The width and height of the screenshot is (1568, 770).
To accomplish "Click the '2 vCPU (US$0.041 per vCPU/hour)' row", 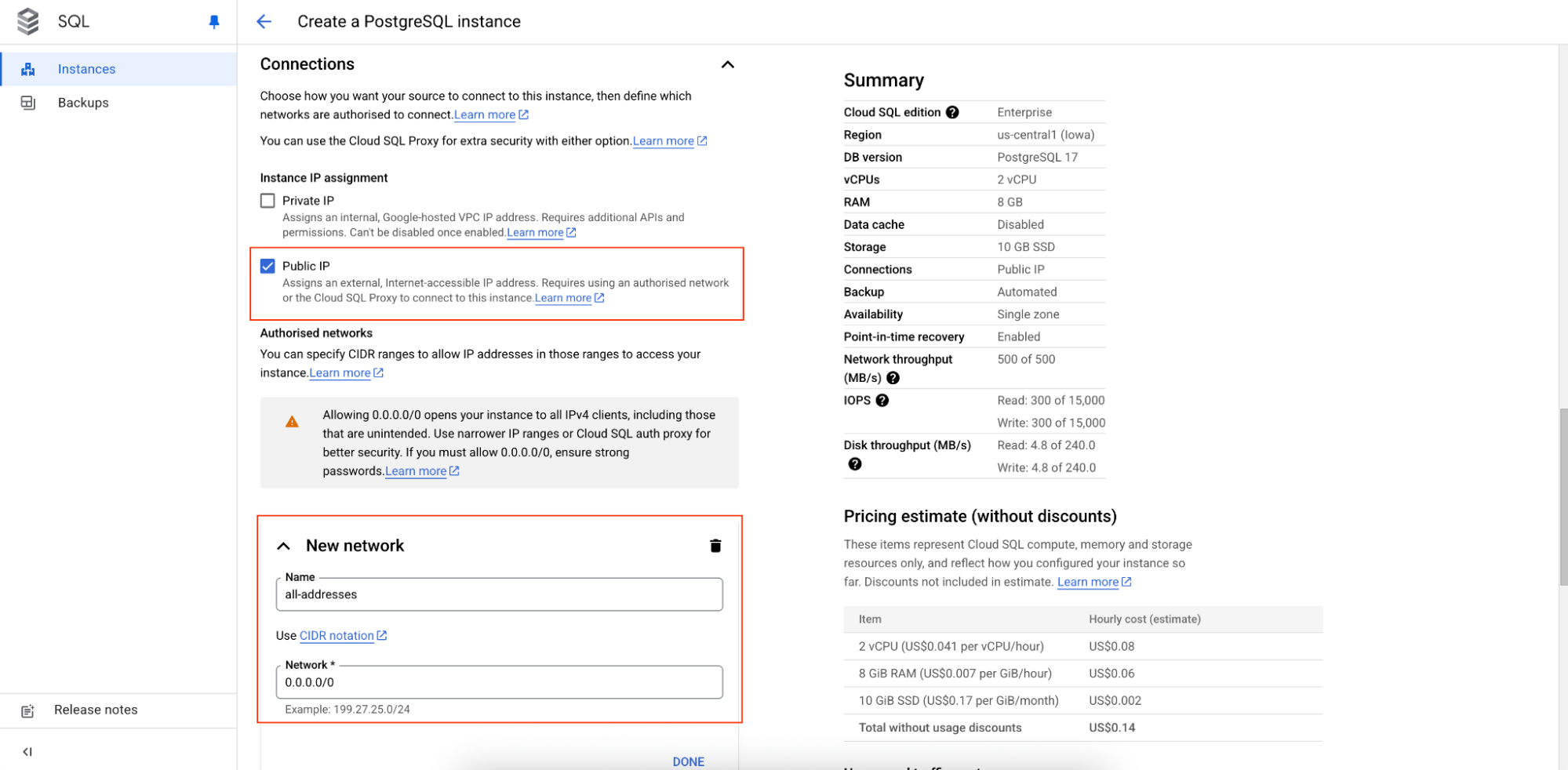I will coord(1083,647).
